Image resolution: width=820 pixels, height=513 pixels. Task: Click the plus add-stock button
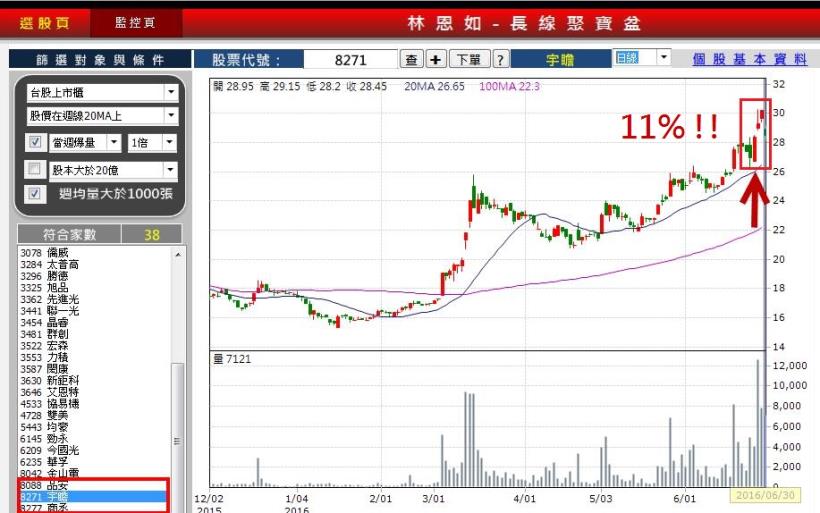tap(436, 60)
